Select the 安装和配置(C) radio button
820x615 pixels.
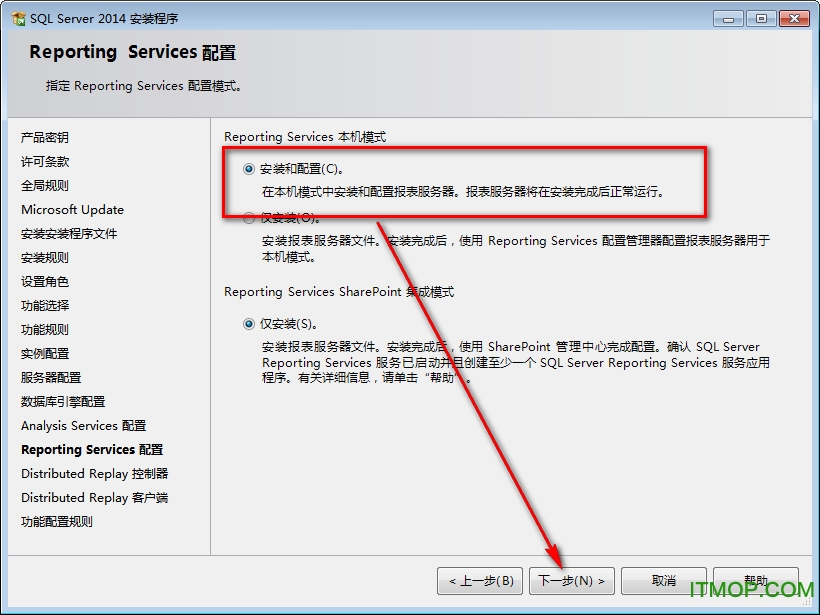point(248,169)
